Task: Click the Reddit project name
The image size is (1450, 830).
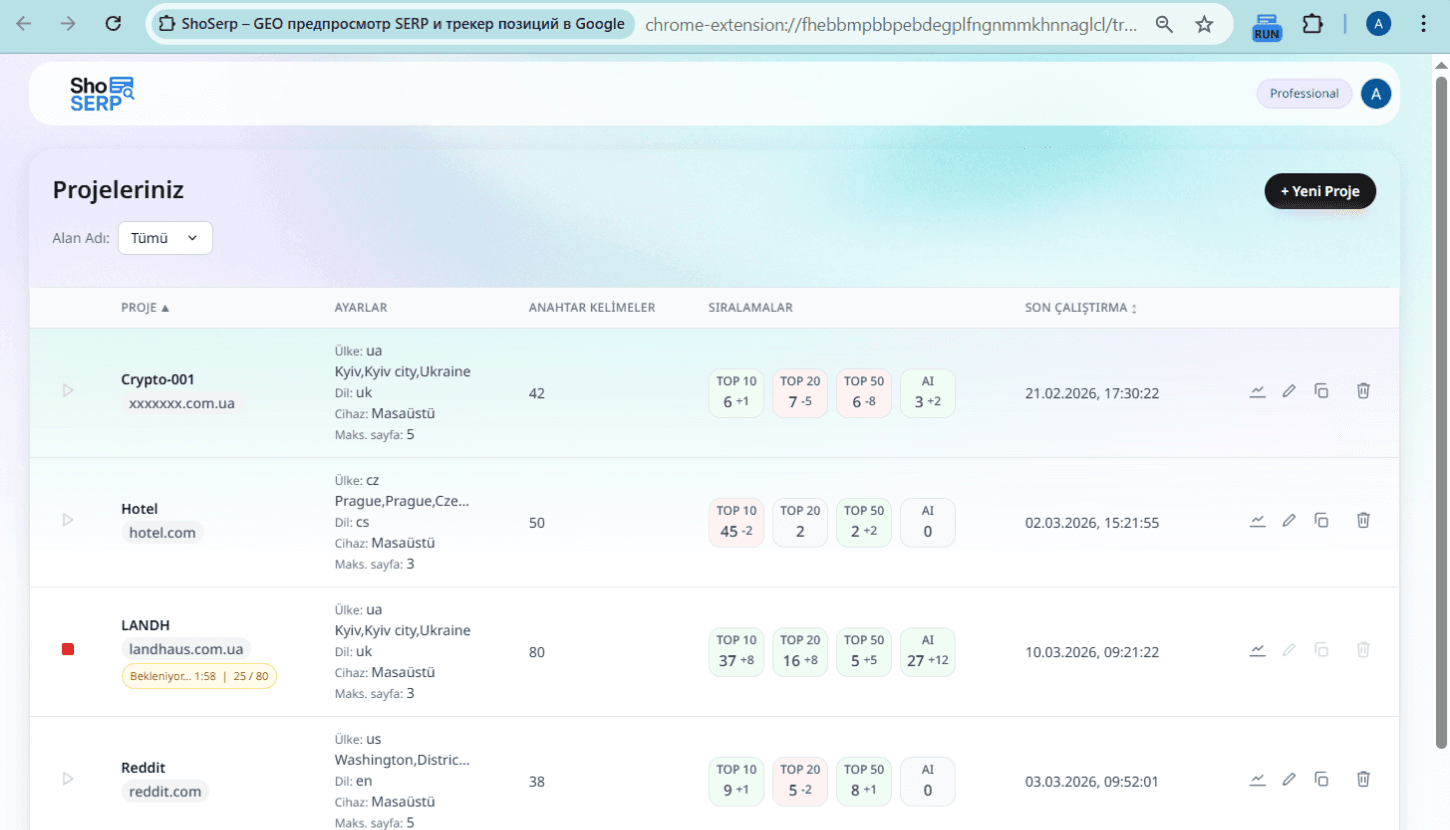Action: click(143, 768)
